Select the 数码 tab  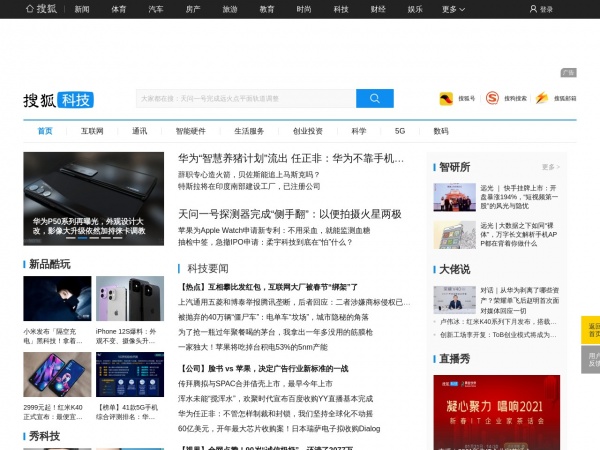(x=441, y=131)
